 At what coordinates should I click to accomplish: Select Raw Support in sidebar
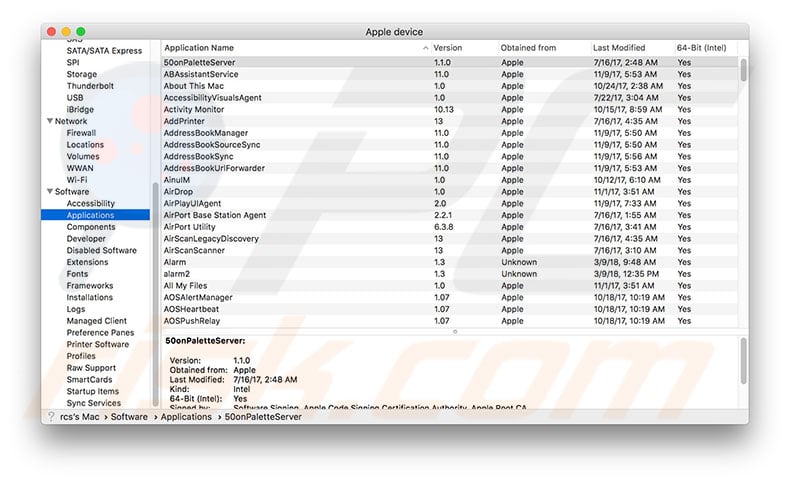[91, 368]
